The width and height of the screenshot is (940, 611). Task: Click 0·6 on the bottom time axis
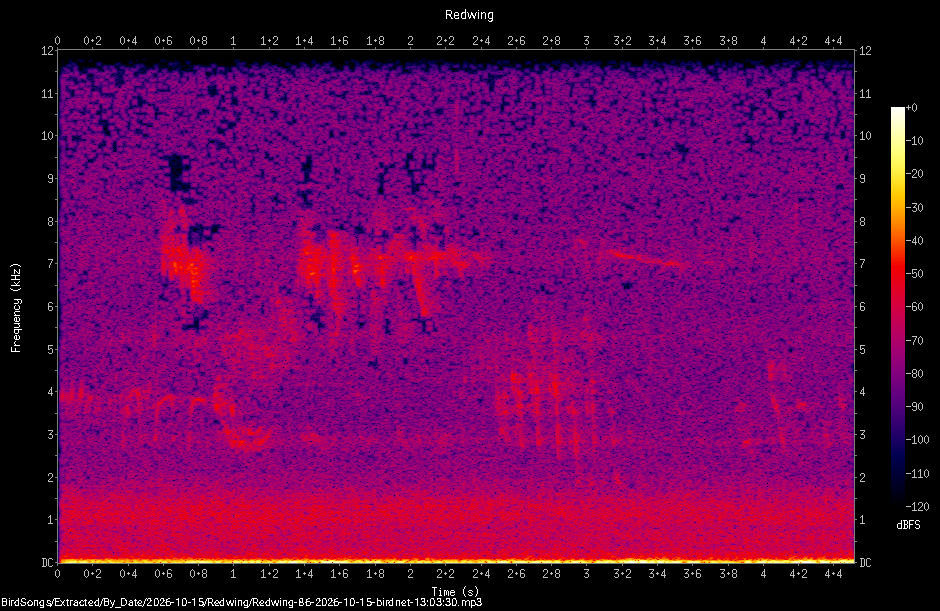click(x=163, y=574)
